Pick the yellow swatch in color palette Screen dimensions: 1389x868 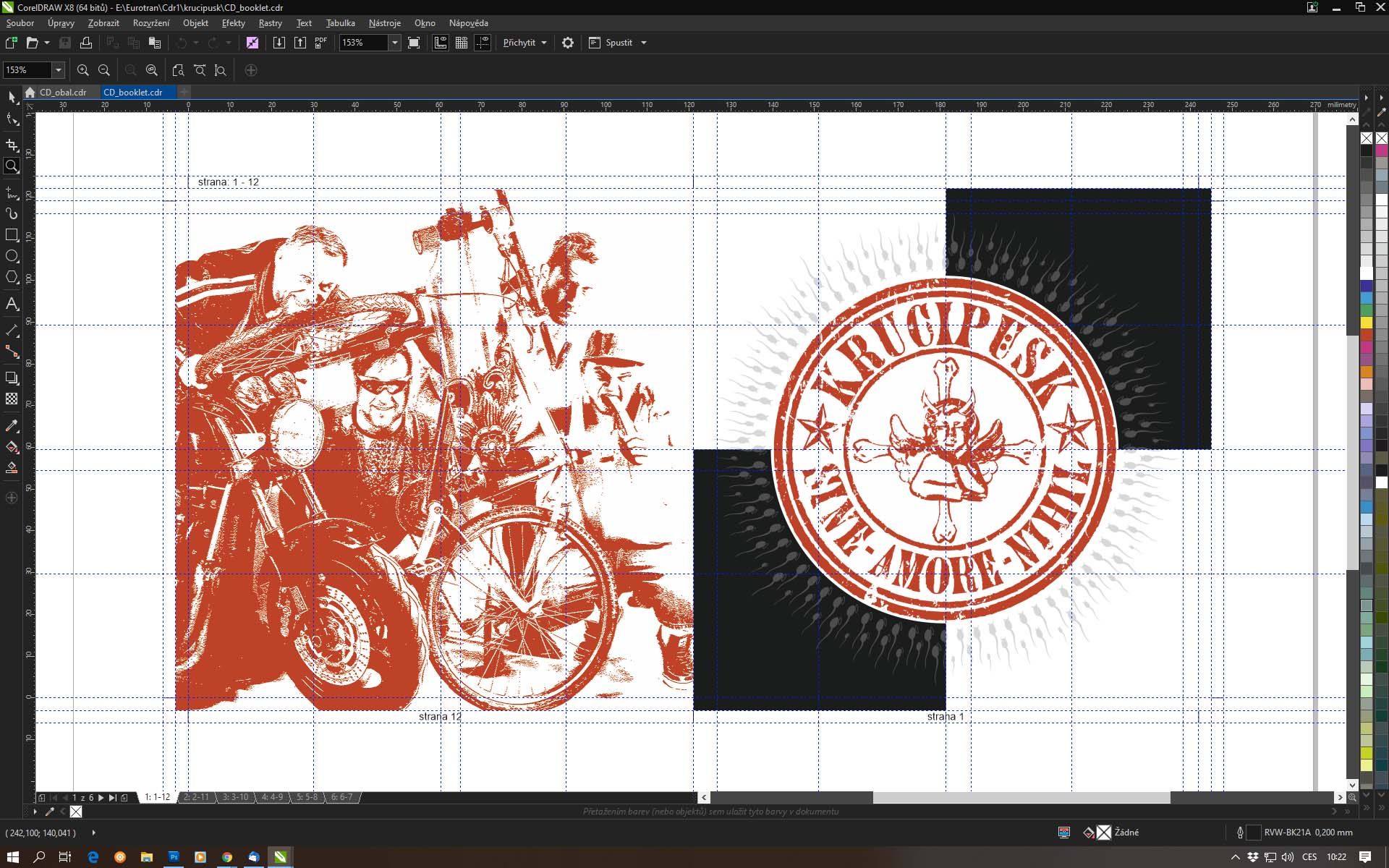(1366, 323)
